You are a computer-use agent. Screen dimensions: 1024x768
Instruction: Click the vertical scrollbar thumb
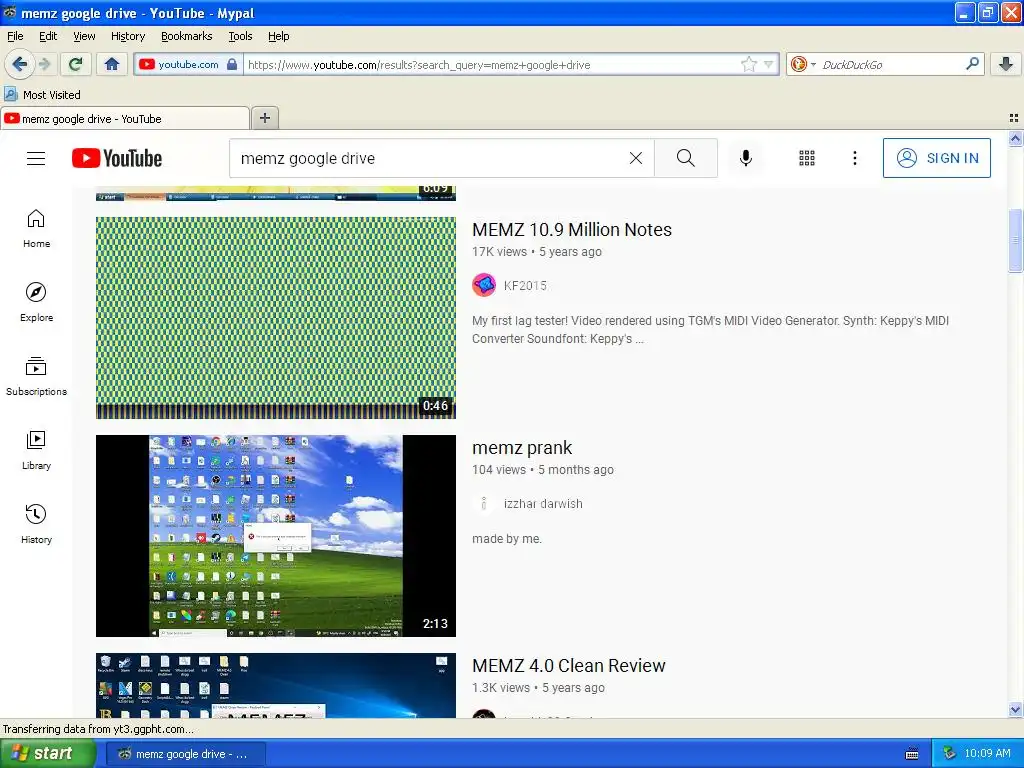[1015, 240]
